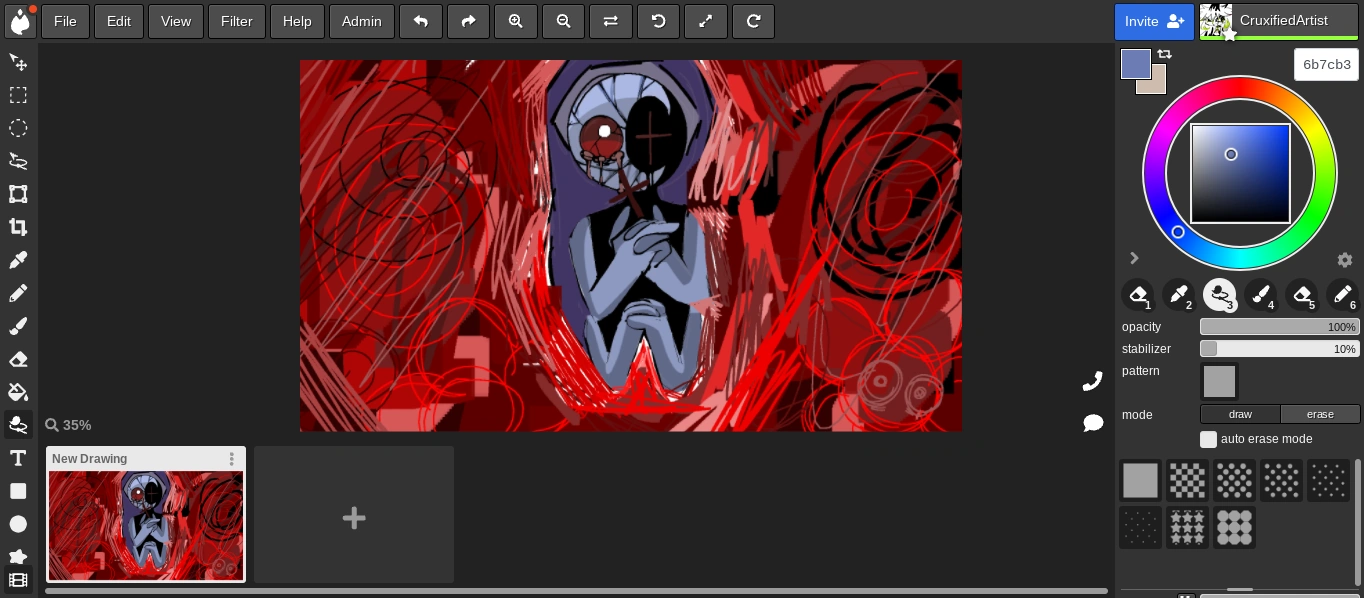
Task: Click the Invite button
Action: pos(1154,21)
